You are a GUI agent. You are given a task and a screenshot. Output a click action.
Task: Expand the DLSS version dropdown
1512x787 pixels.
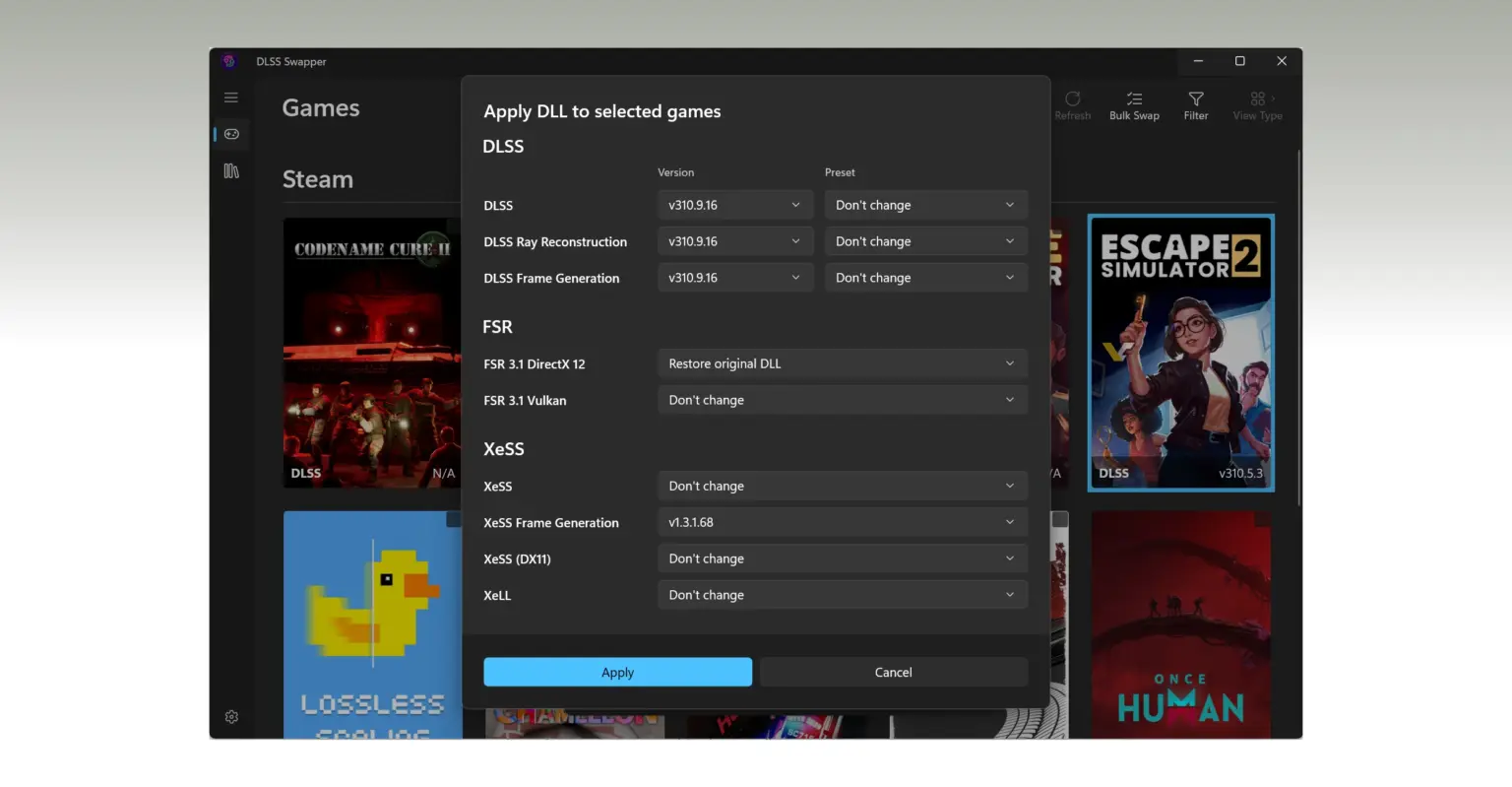(734, 205)
